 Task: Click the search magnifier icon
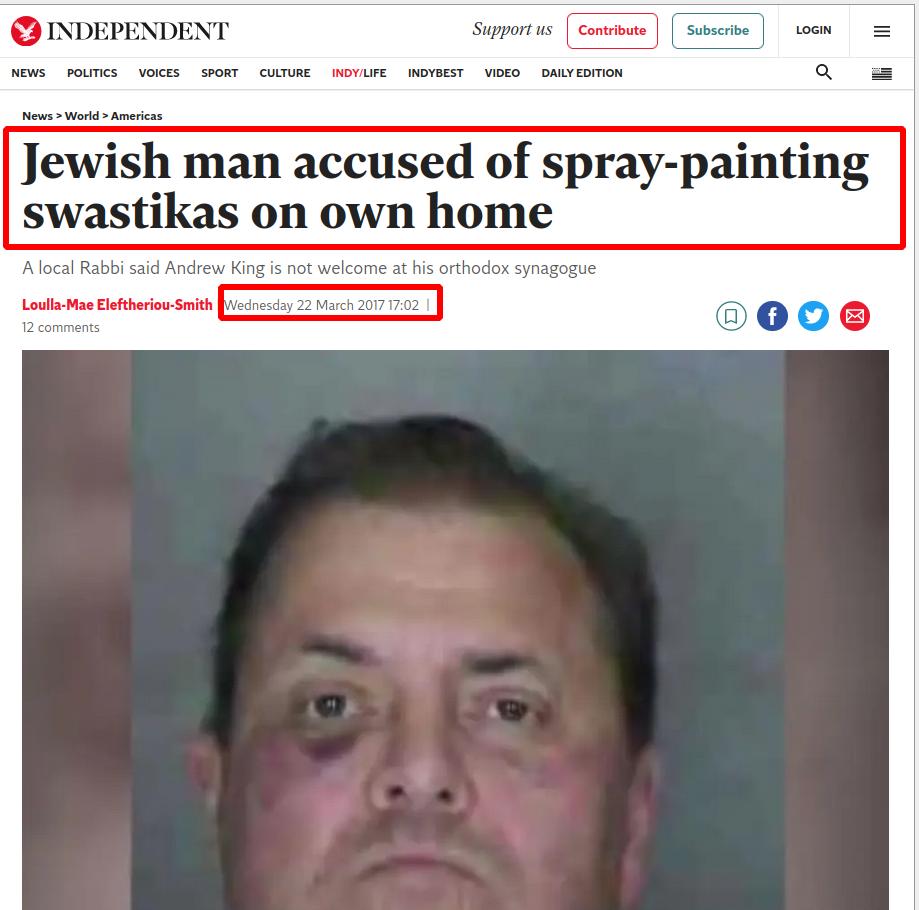[823, 72]
